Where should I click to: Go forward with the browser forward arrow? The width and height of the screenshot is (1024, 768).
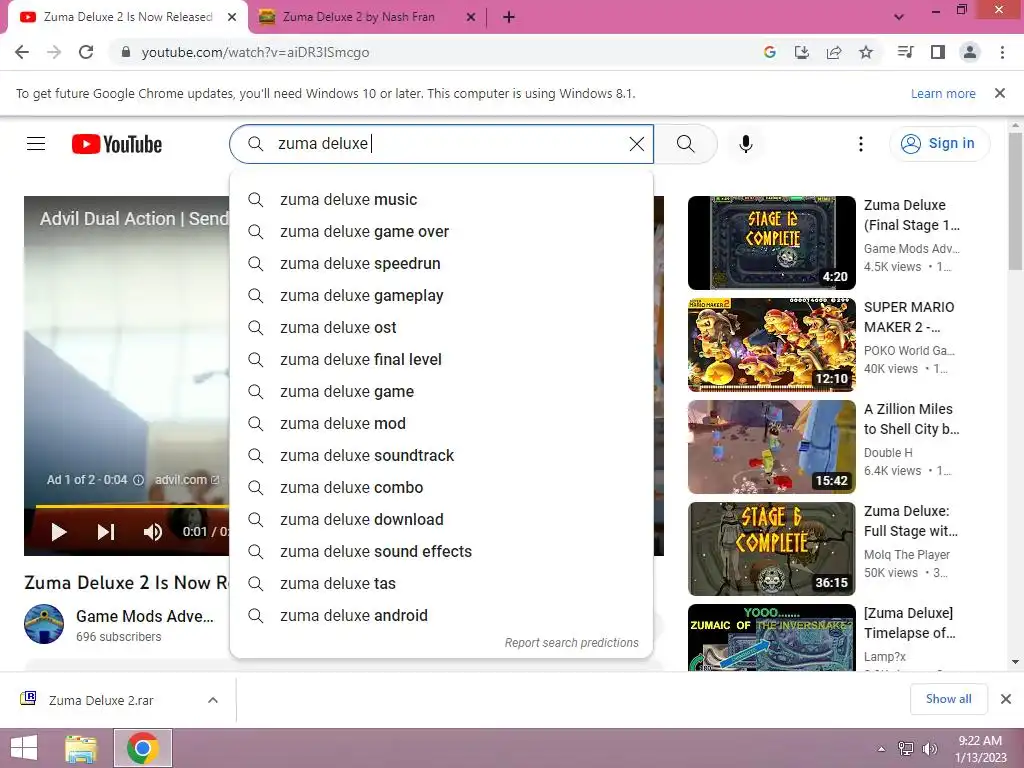tap(54, 52)
